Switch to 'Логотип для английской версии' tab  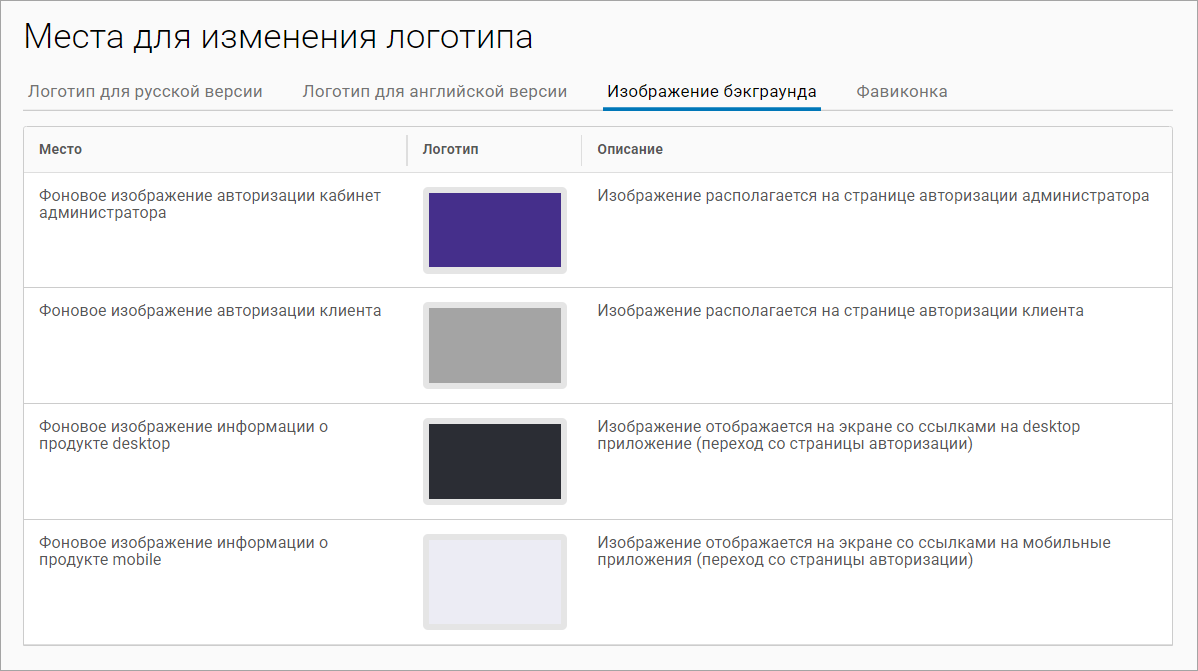click(434, 92)
